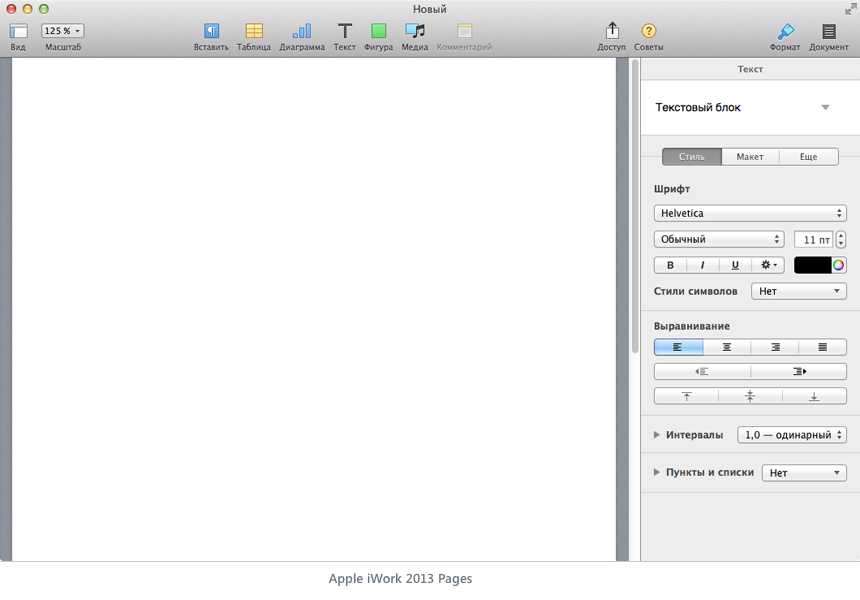Open the Советы help panel
The image size is (860, 600).
point(648,33)
